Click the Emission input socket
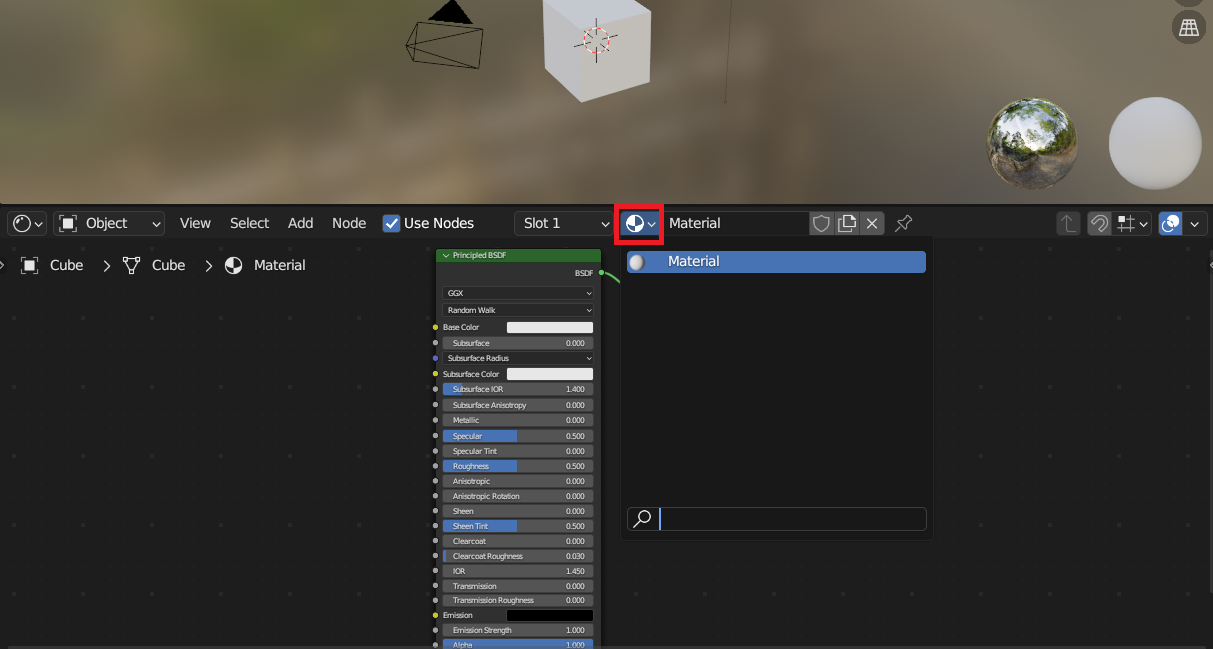The height and width of the screenshot is (649, 1213). click(x=435, y=615)
